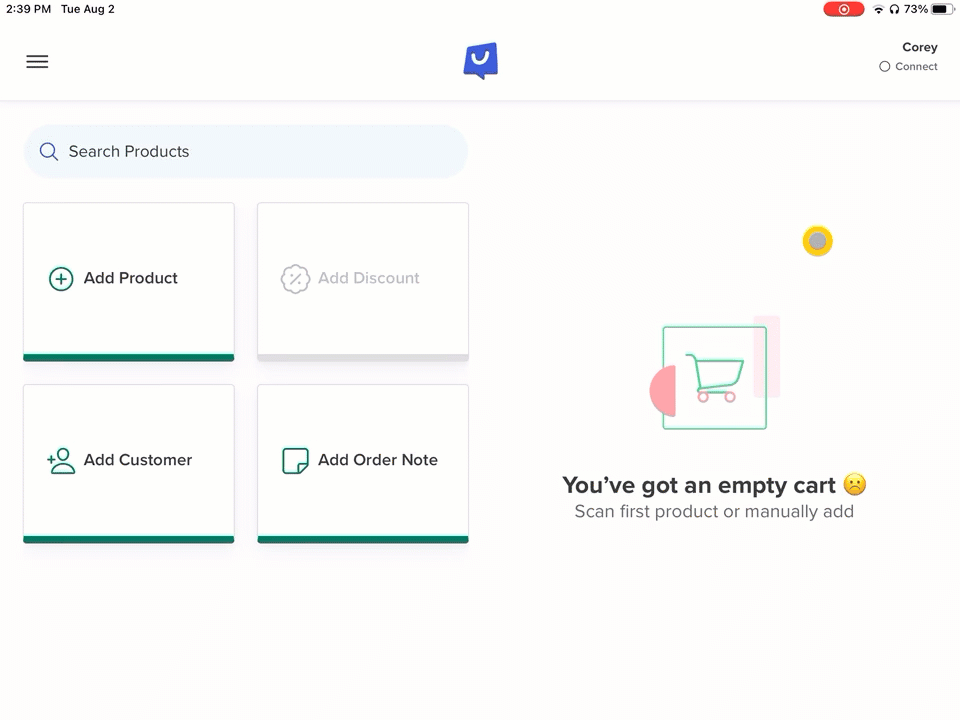Tap the battery icon in status bar
960x720 pixels.
tap(940, 9)
